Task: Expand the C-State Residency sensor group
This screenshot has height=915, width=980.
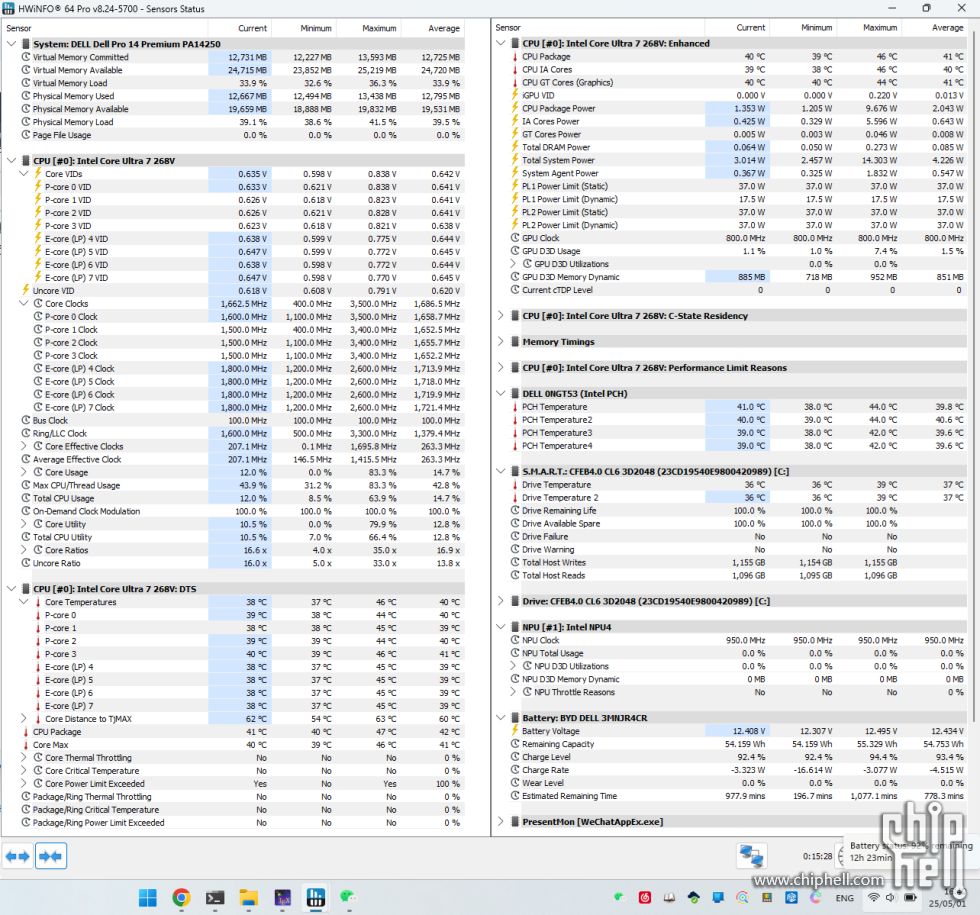Action: 501,316
